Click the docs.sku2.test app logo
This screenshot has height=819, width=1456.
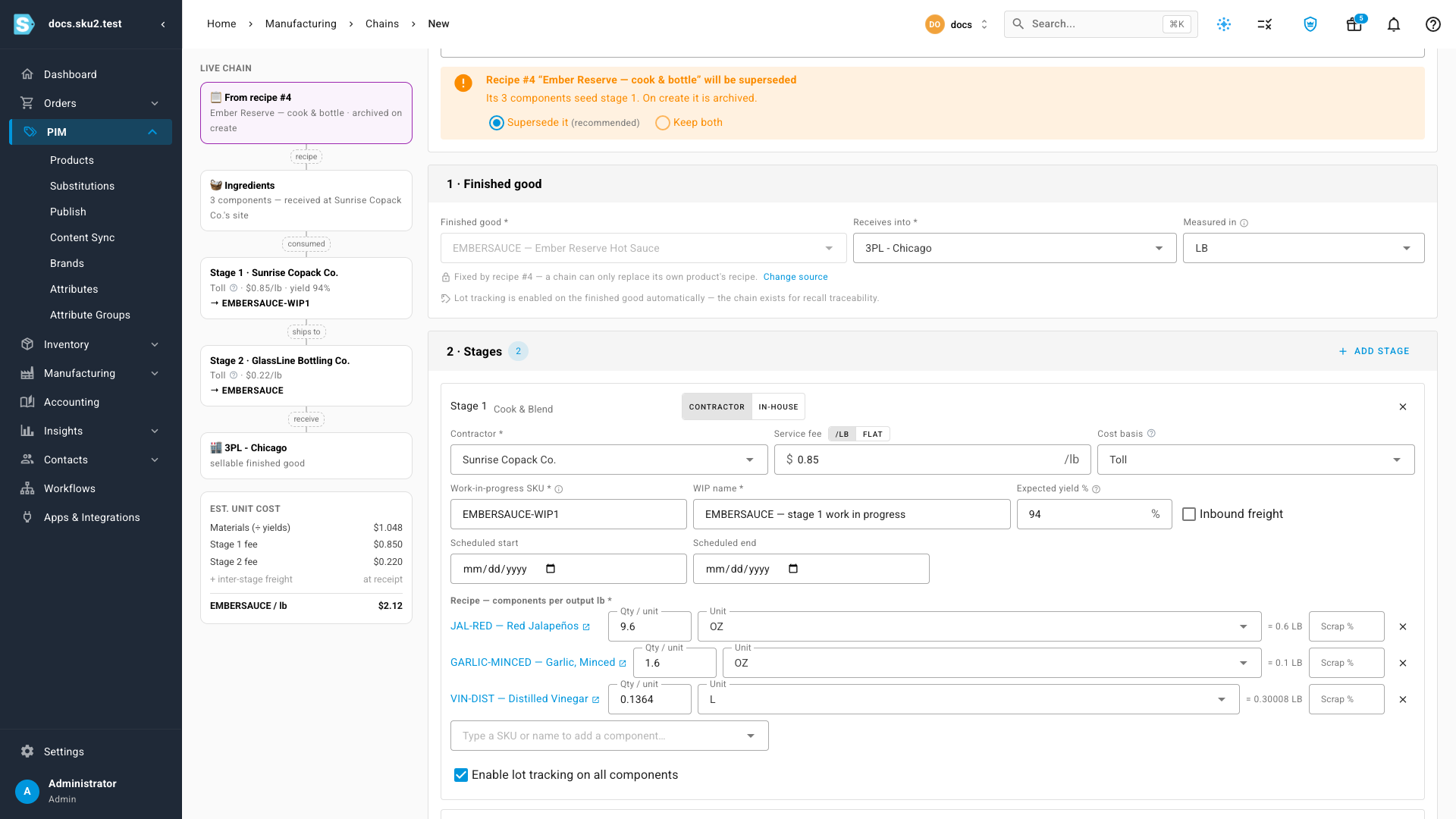click(24, 24)
